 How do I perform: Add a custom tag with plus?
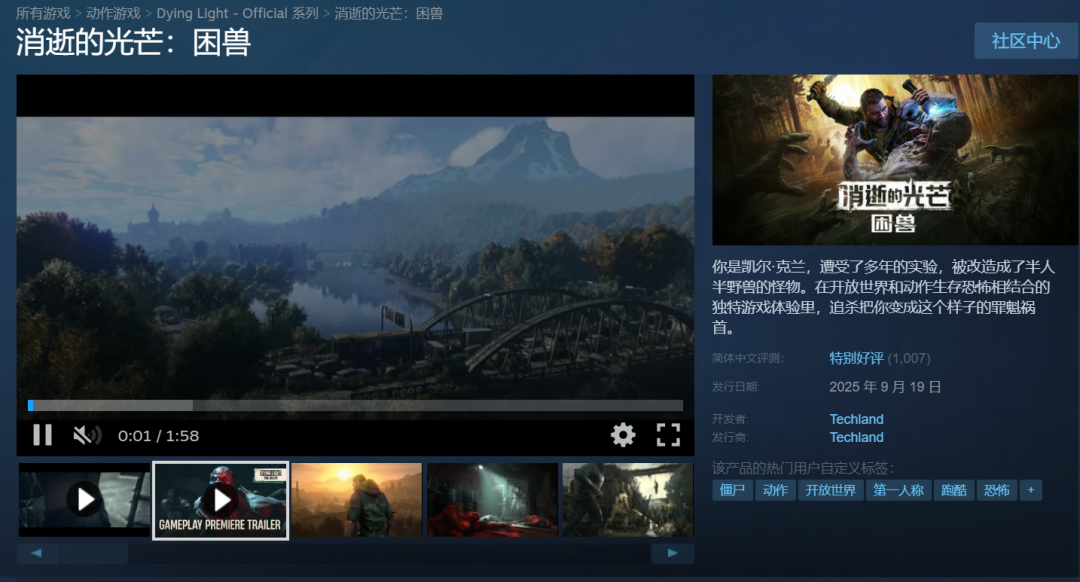(1031, 490)
